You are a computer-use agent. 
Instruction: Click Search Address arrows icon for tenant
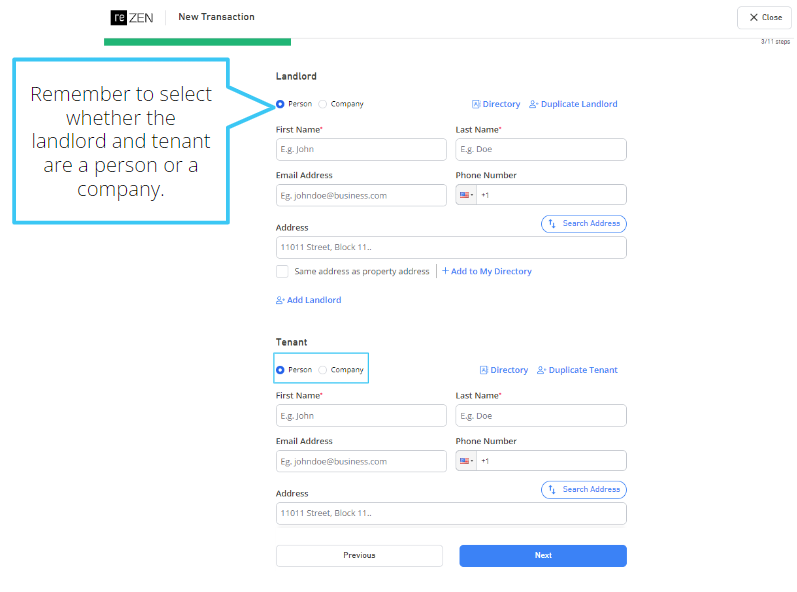(x=552, y=489)
